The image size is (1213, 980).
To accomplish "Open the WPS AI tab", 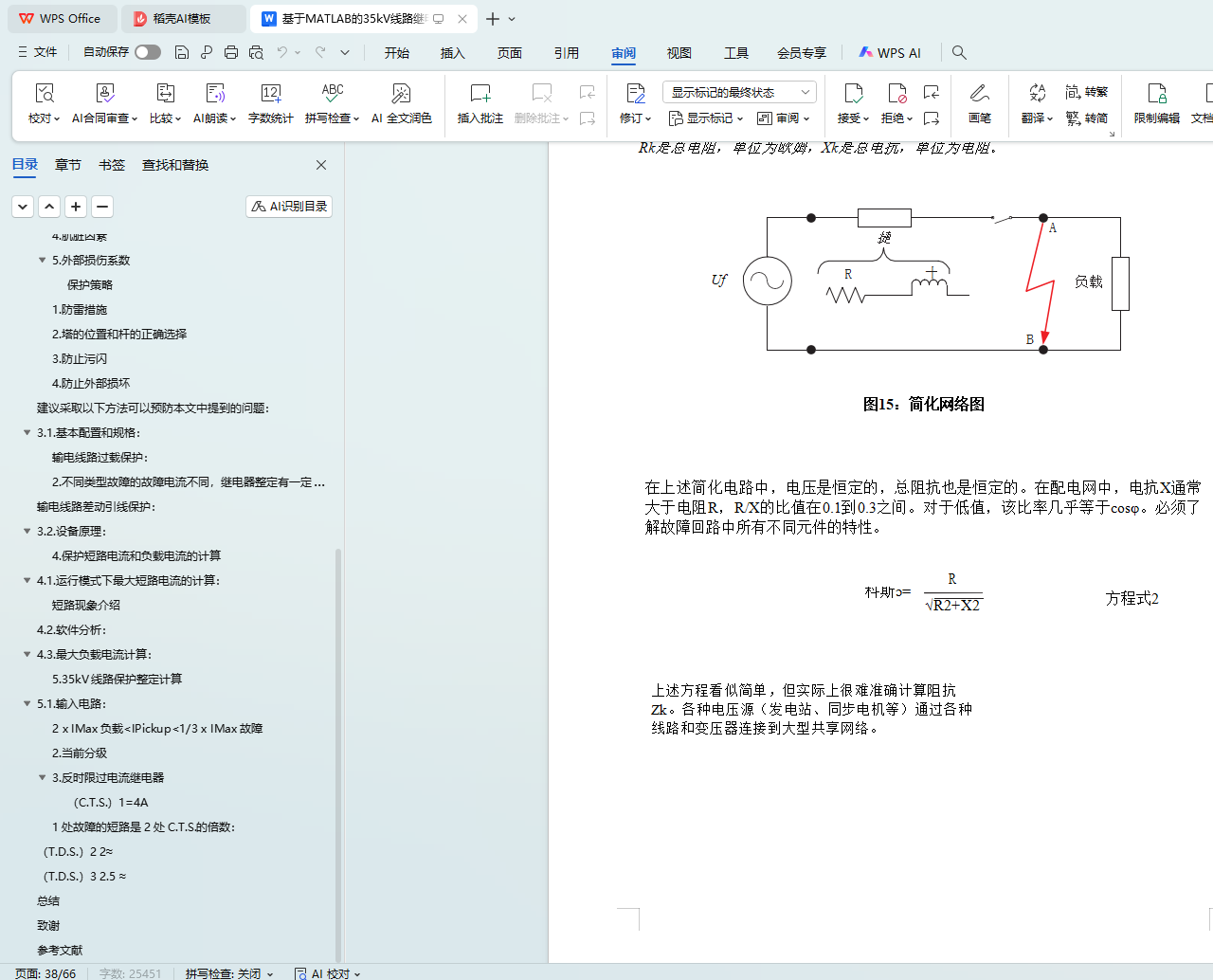I will [x=890, y=53].
